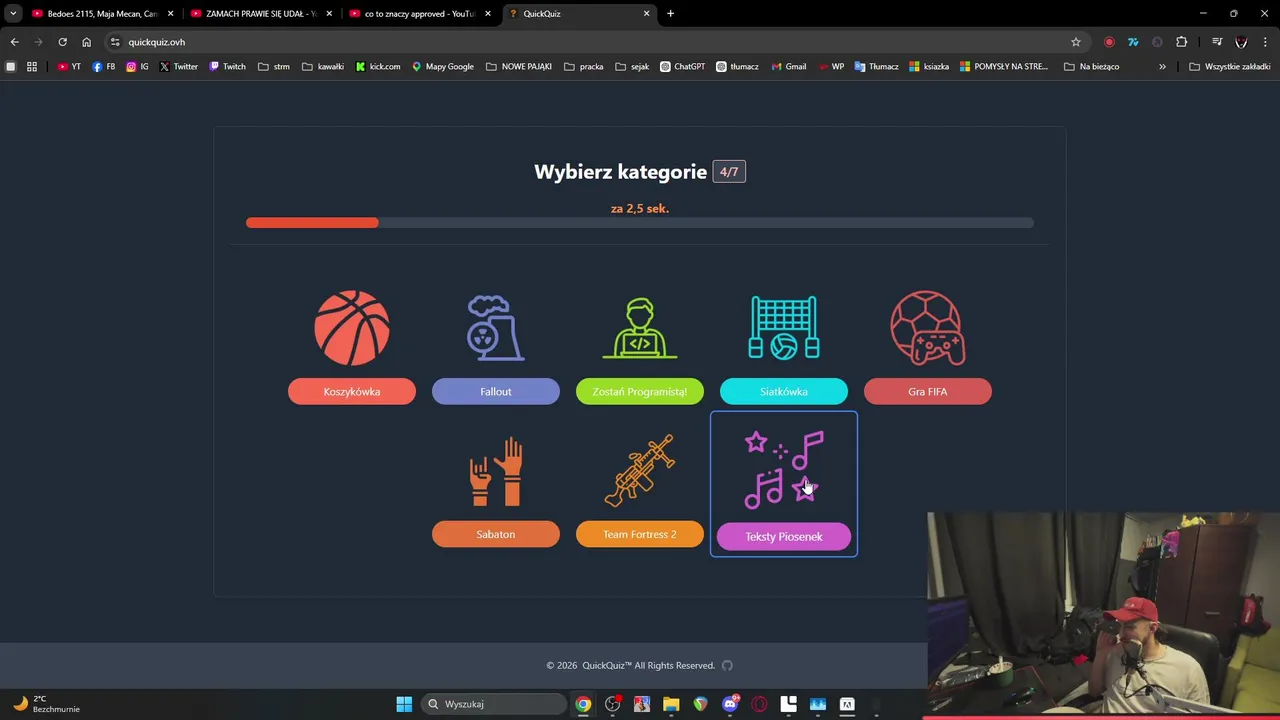
Task: Select the volleyball net icon
Action: (x=784, y=328)
